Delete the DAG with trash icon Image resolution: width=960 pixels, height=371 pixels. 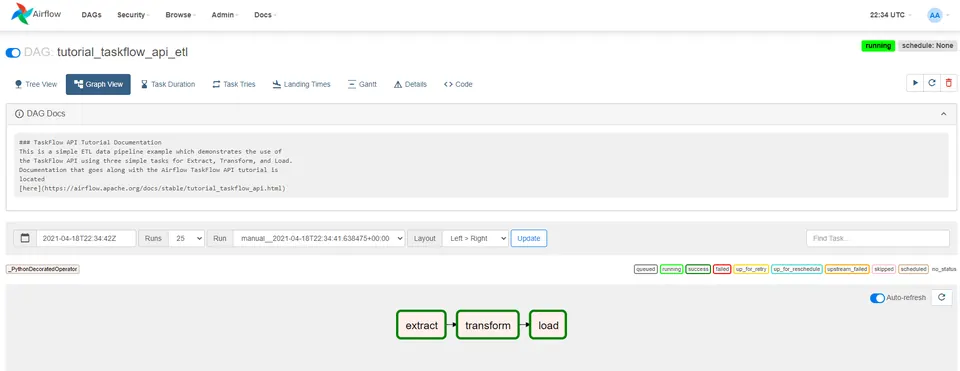tap(948, 83)
